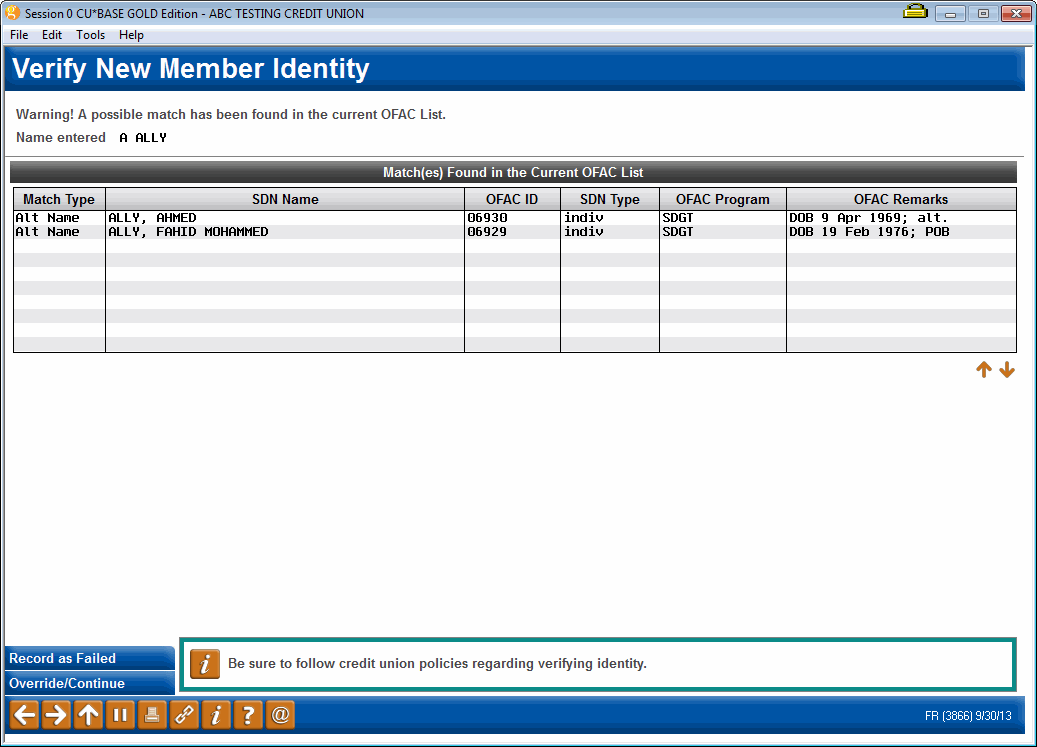Click the up arrow icon in the toolbar
This screenshot has width=1037, height=747.
click(87, 714)
